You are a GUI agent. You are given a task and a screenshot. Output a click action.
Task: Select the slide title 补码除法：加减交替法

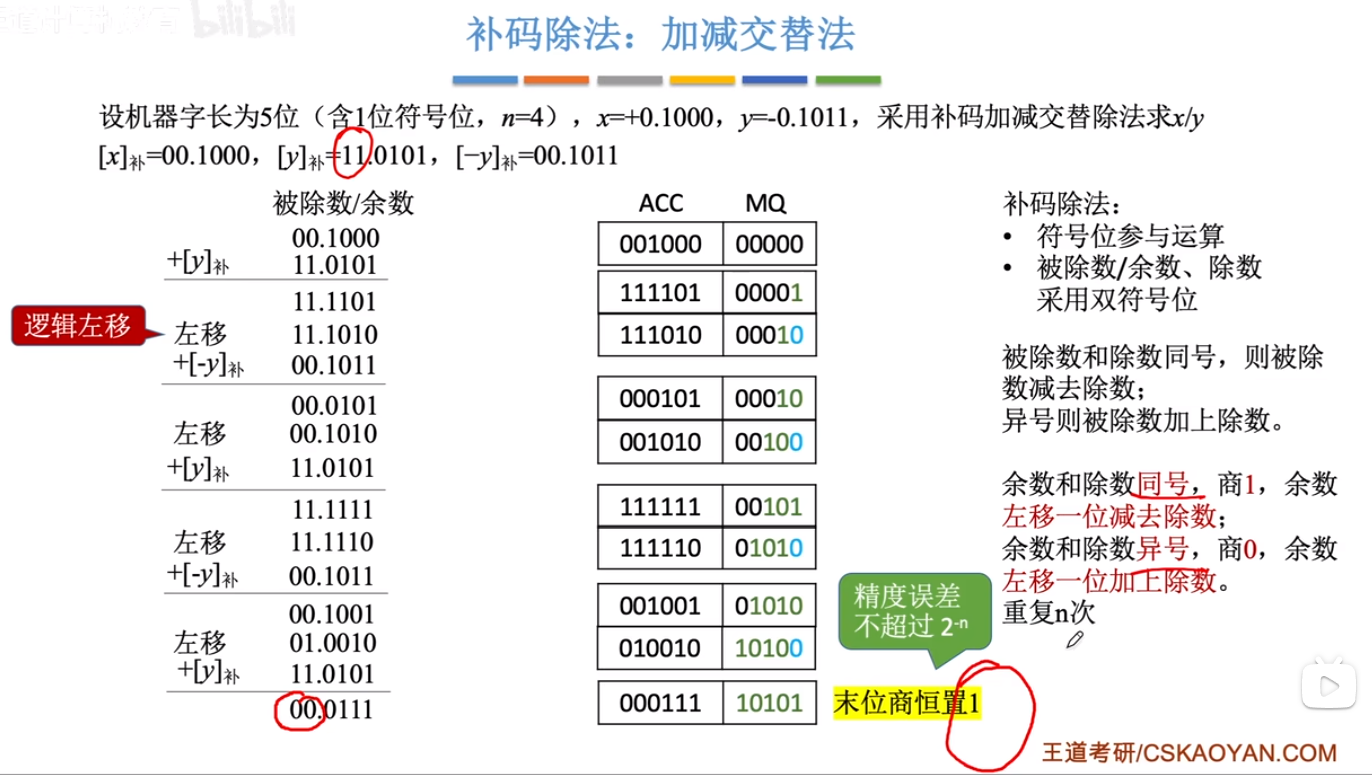point(661,35)
